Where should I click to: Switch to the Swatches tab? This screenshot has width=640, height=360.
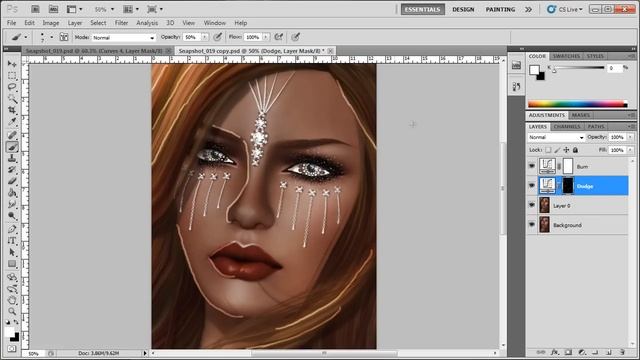pos(566,56)
